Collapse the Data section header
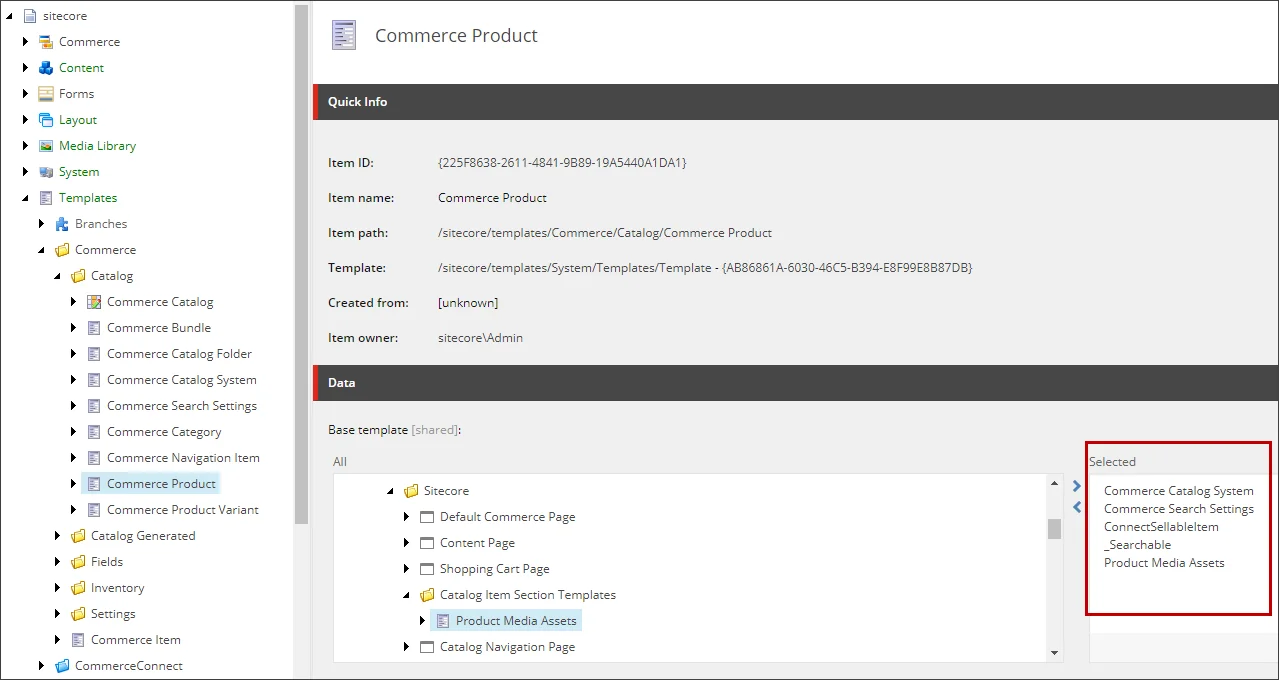The image size is (1279, 680). pyautogui.click(x=796, y=383)
